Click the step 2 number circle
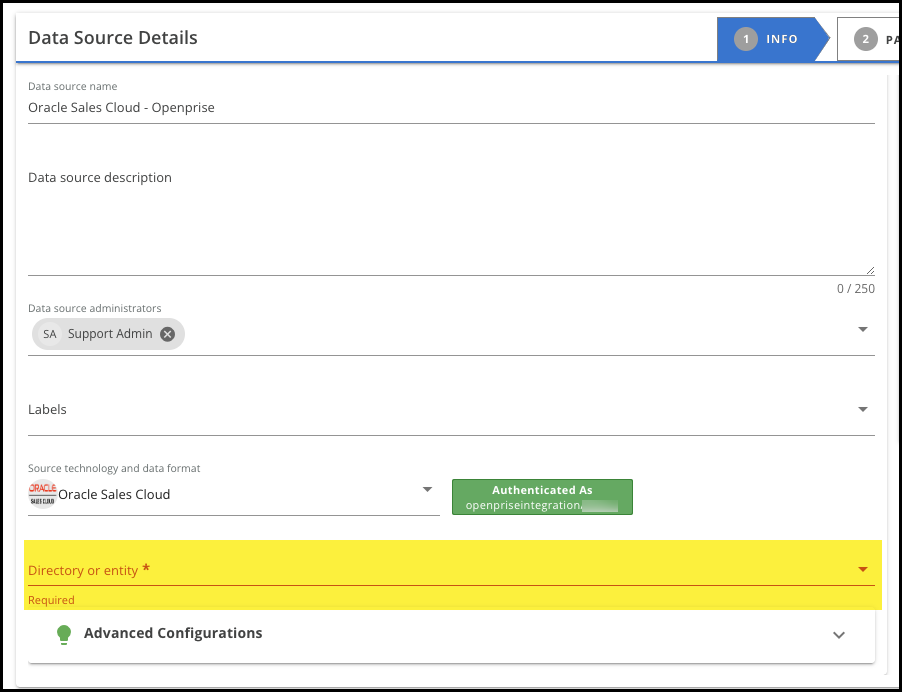902x692 pixels. (x=864, y=39)
